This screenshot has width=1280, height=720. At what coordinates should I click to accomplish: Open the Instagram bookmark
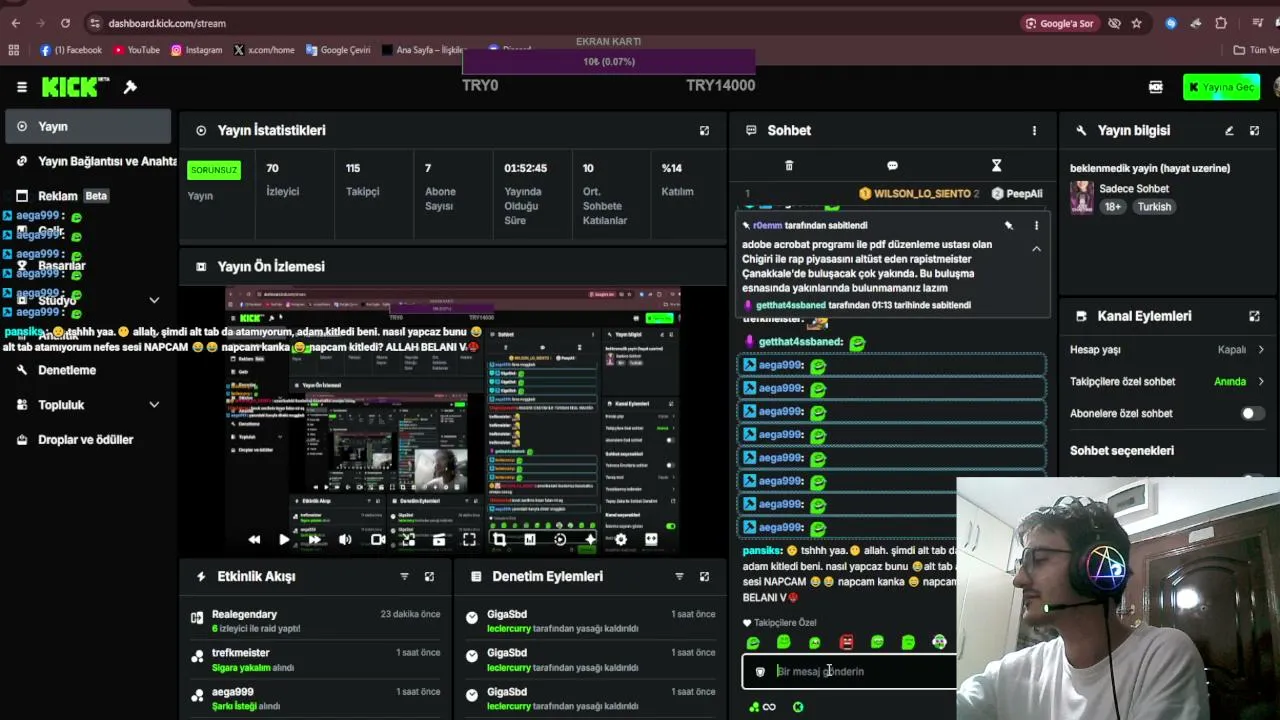coord(197,50)
